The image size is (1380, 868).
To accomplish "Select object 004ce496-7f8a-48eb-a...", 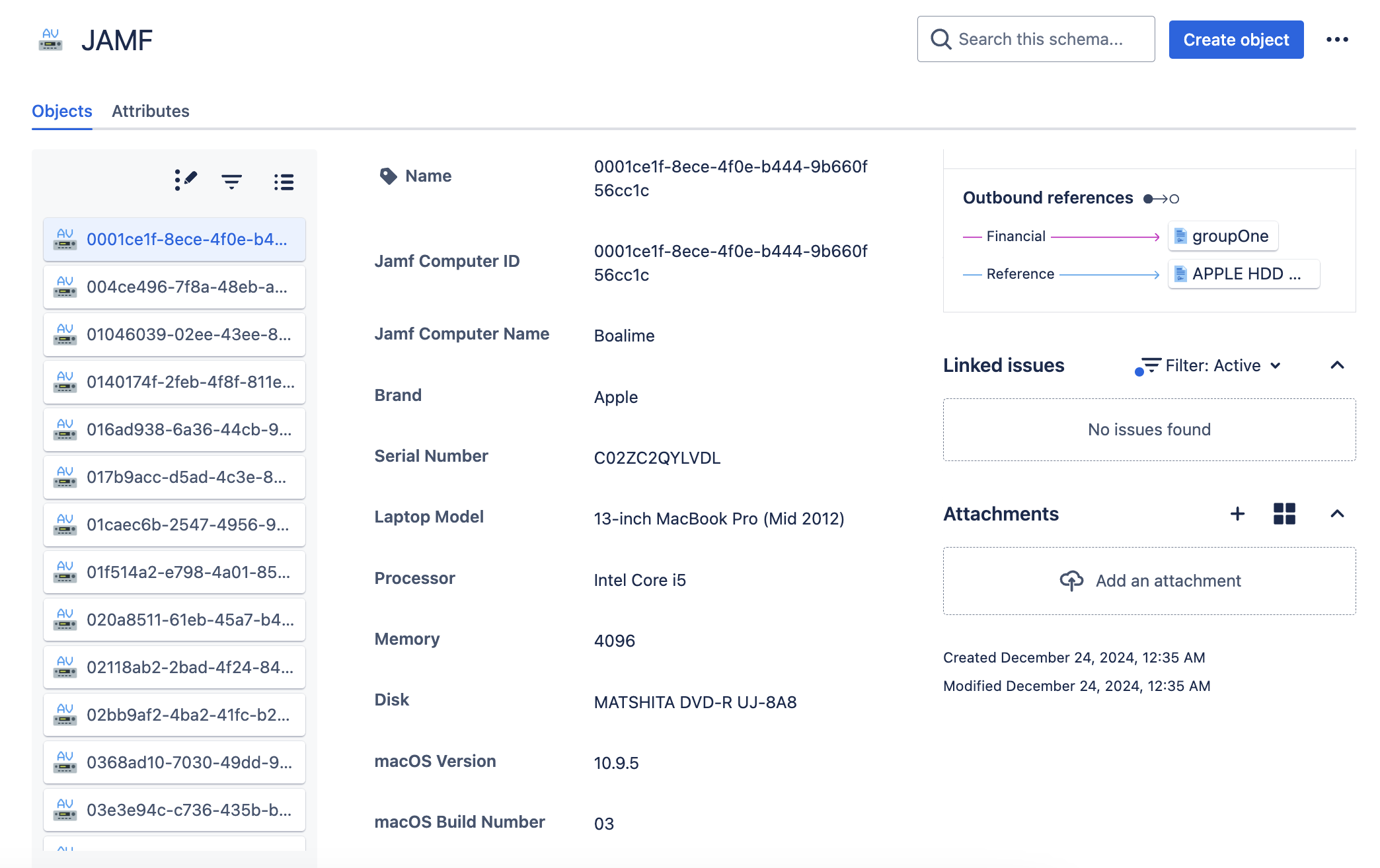I will coord(174,287).
